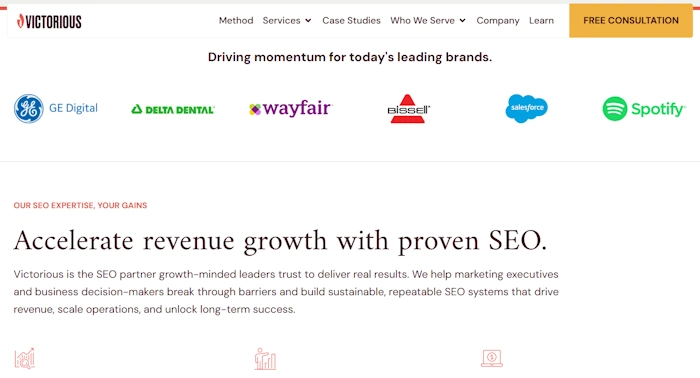
Task: Expand the Who We Serve chevron
Action: (x=462, y=21)
